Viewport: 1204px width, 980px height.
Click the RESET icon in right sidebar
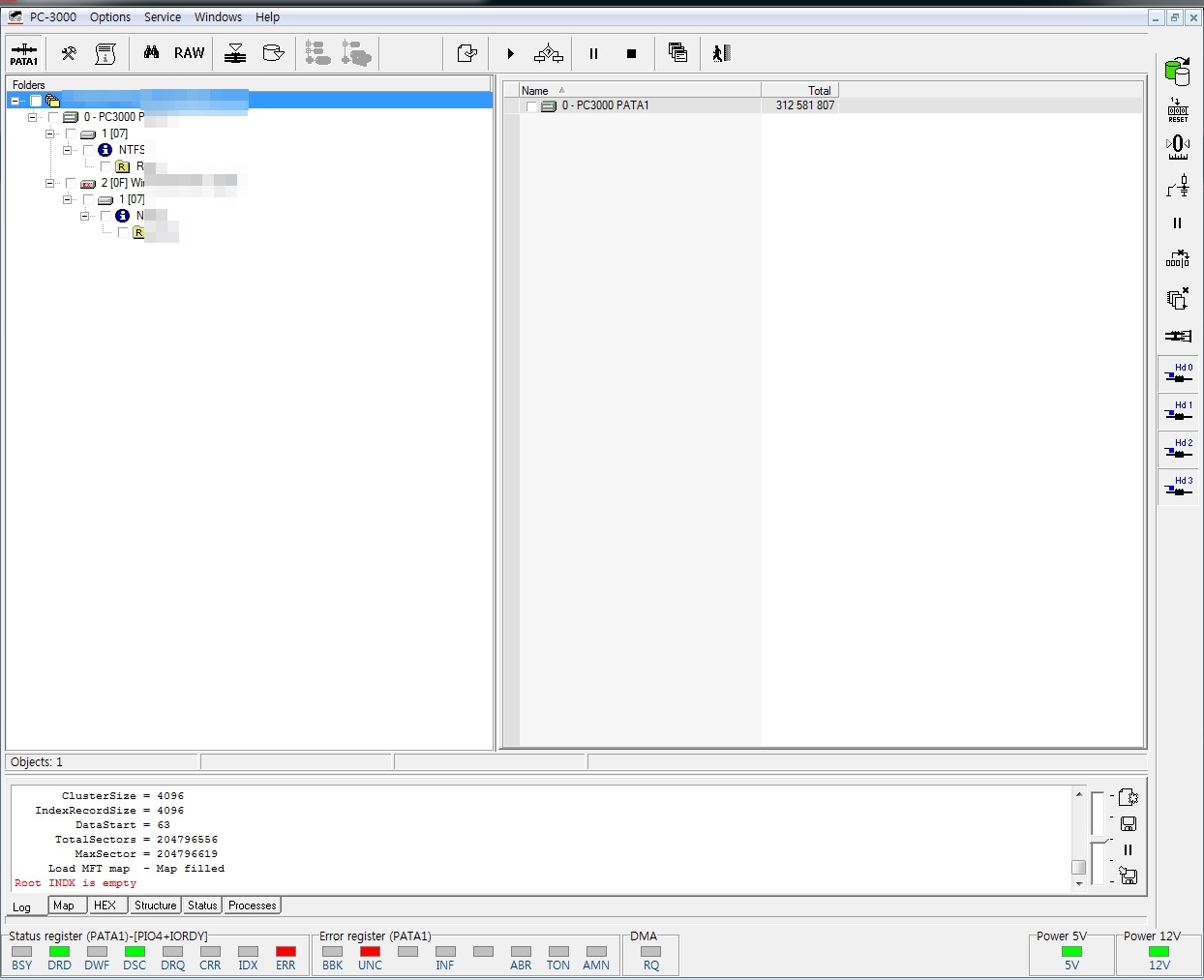[x=1178, y=109]
